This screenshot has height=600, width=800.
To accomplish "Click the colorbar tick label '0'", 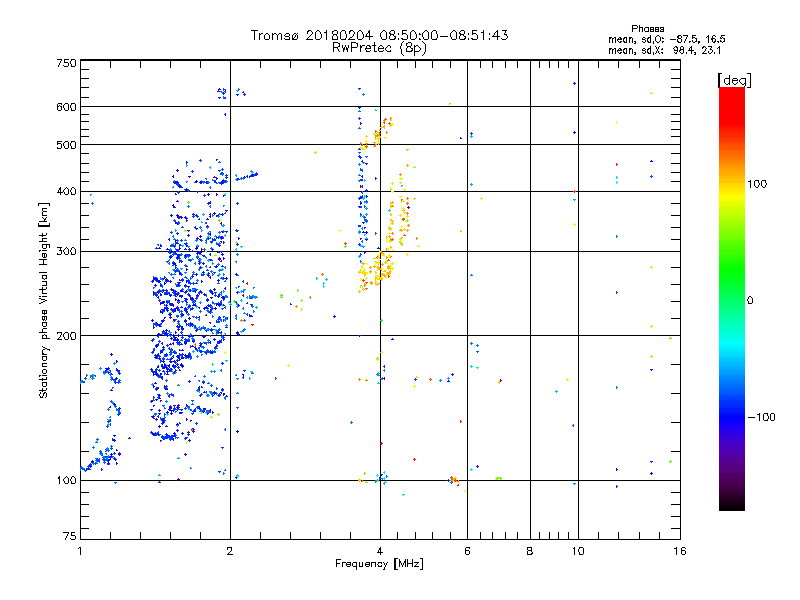I will point(750,300).
